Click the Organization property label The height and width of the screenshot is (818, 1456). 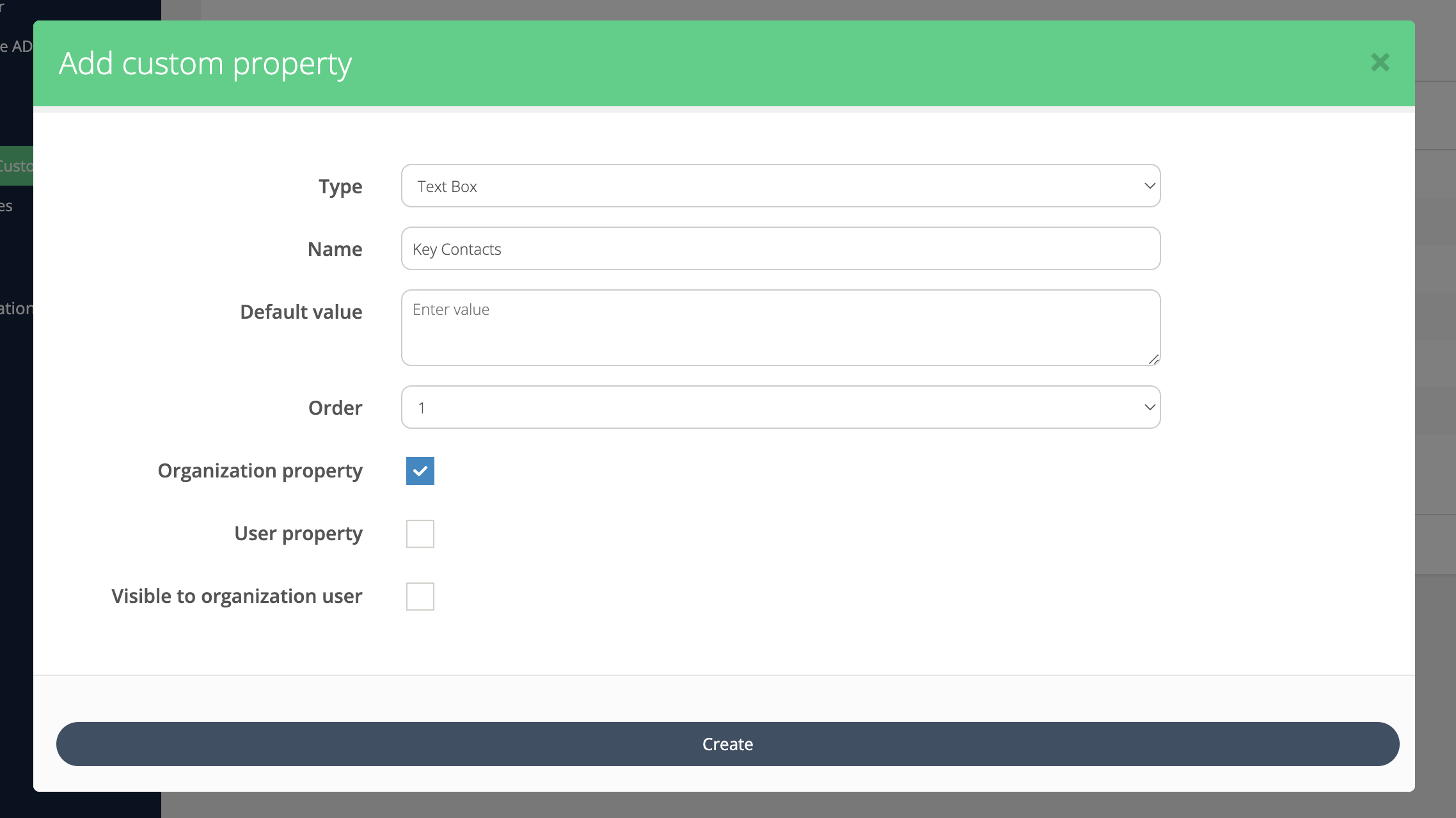click(260, 471)
